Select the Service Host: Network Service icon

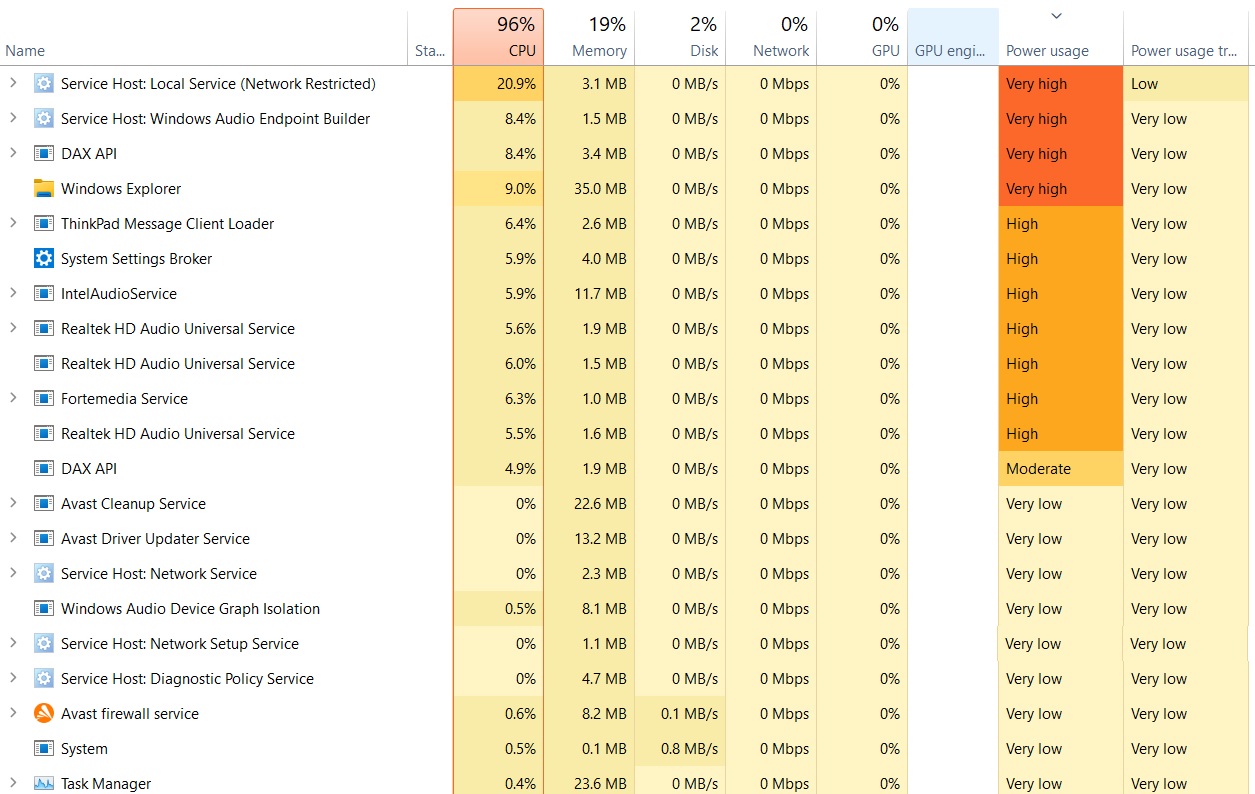[x=43, y=574]
